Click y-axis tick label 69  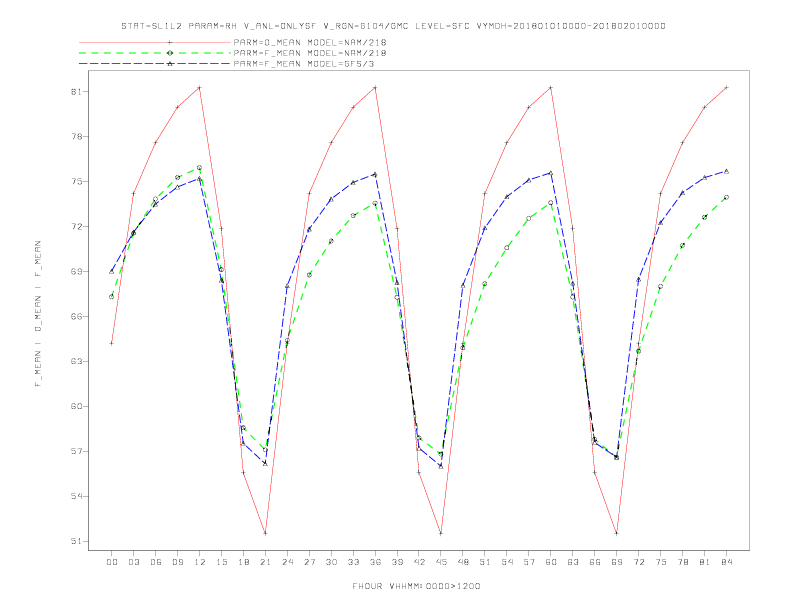click(77, 272)
